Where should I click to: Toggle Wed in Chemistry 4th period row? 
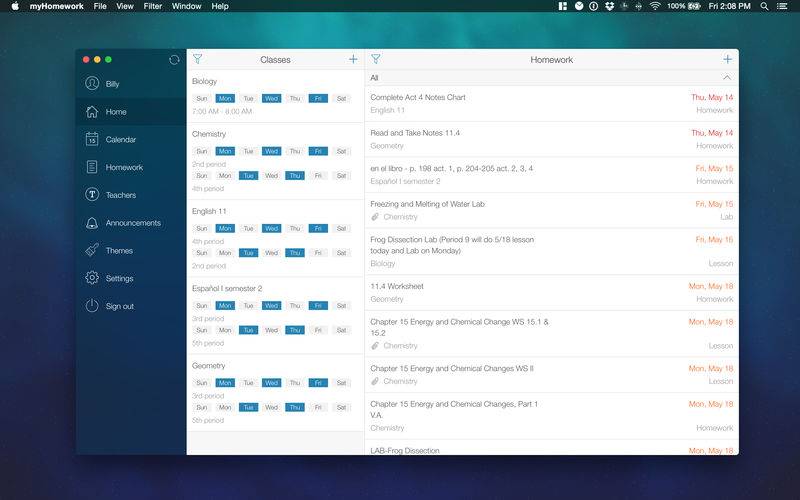click(x=271, y=176)
